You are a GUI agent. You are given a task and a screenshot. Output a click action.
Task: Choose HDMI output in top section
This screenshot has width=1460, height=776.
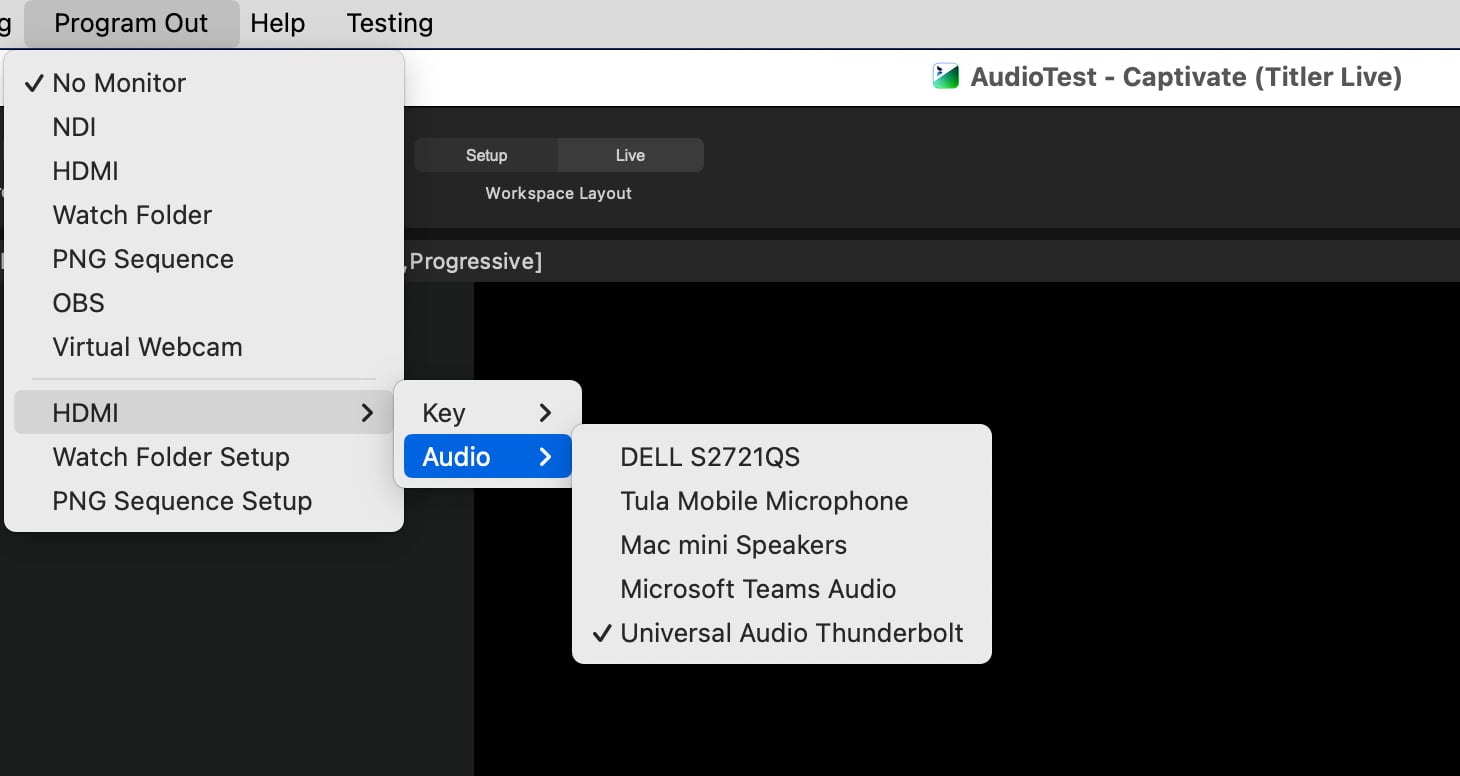pyautogui.click(x=204, y=171)
